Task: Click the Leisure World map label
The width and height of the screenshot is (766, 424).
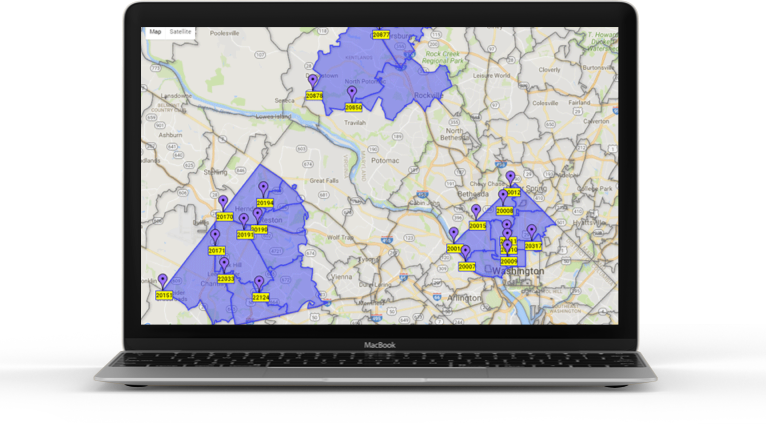Action: pyautogui.click(x=491, y=76)
